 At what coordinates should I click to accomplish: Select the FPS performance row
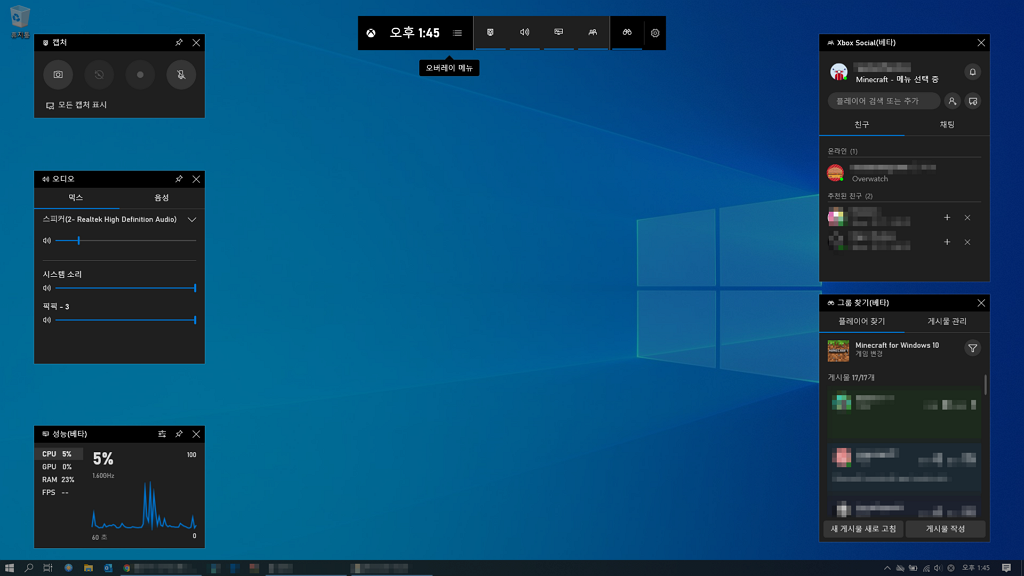[59, 492]
